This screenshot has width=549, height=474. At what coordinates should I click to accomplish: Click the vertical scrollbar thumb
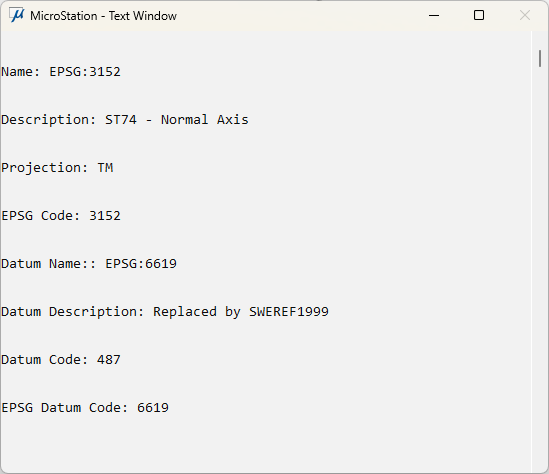[x=540, y=58]
